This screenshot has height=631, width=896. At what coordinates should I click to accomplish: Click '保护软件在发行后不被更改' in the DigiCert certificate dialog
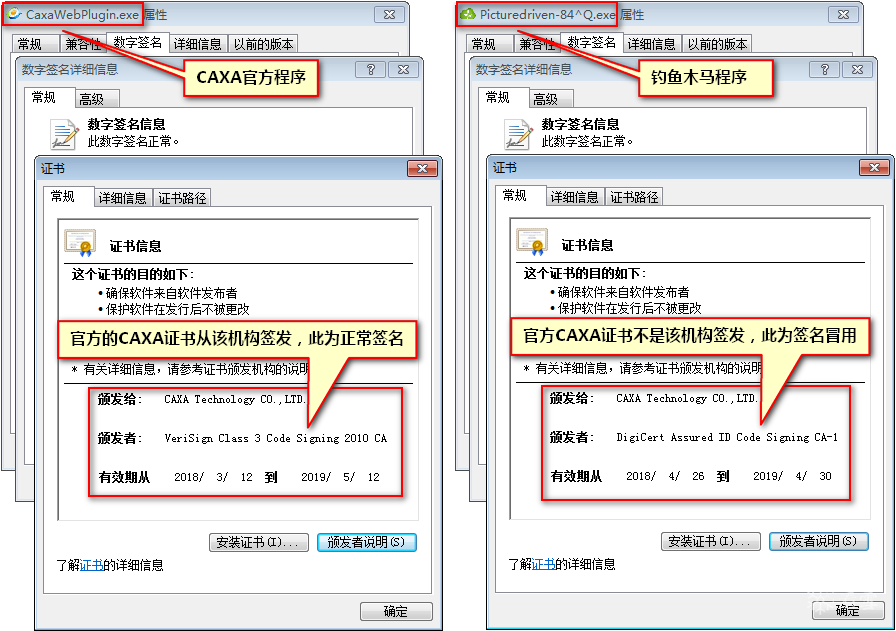click(630, 308)
